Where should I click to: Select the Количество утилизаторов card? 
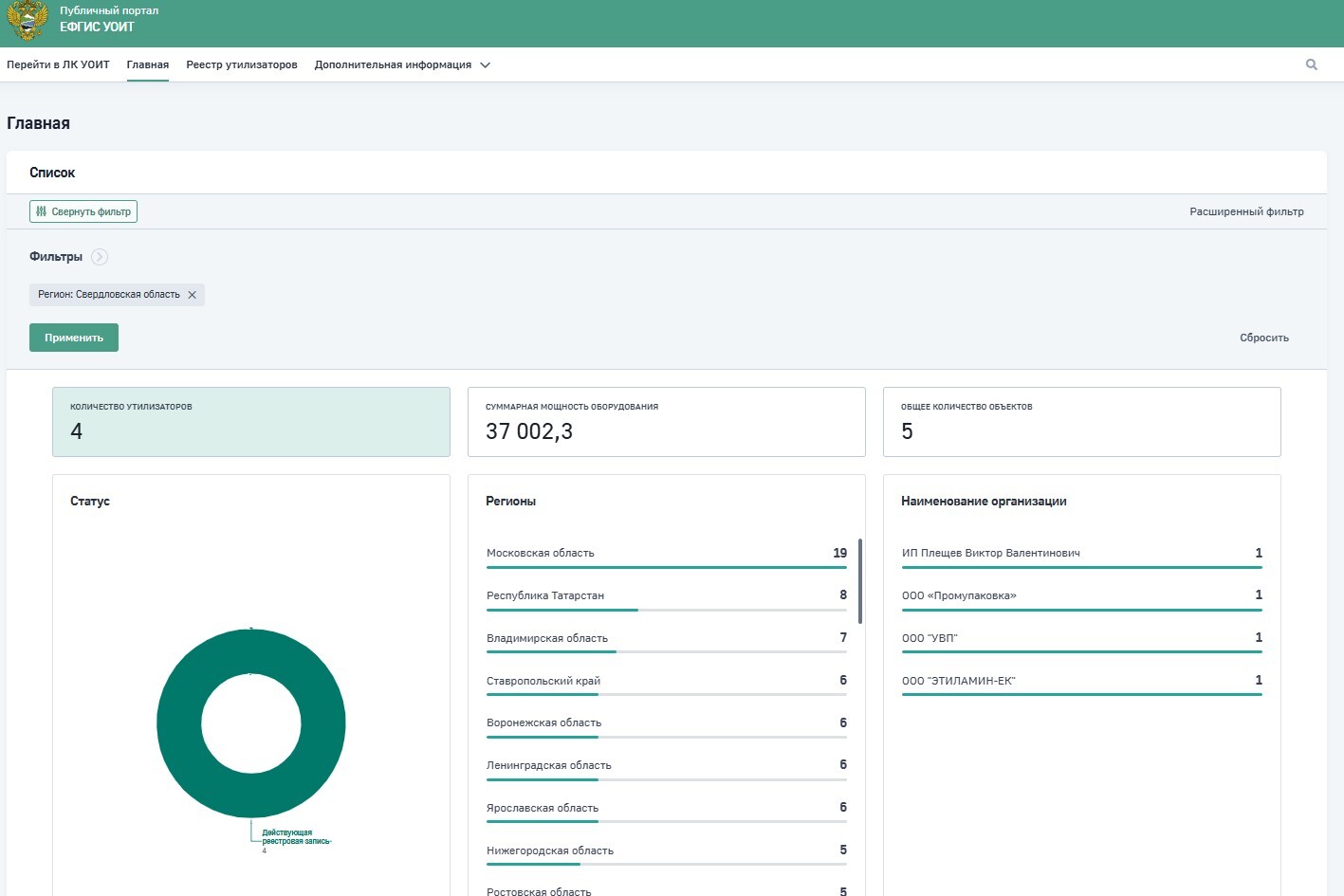(x=251, y=422)
